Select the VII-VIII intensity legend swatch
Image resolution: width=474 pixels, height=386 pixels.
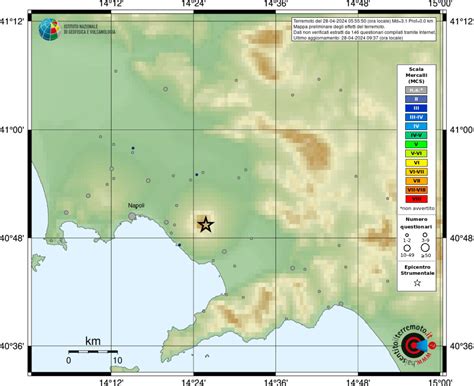416,190
